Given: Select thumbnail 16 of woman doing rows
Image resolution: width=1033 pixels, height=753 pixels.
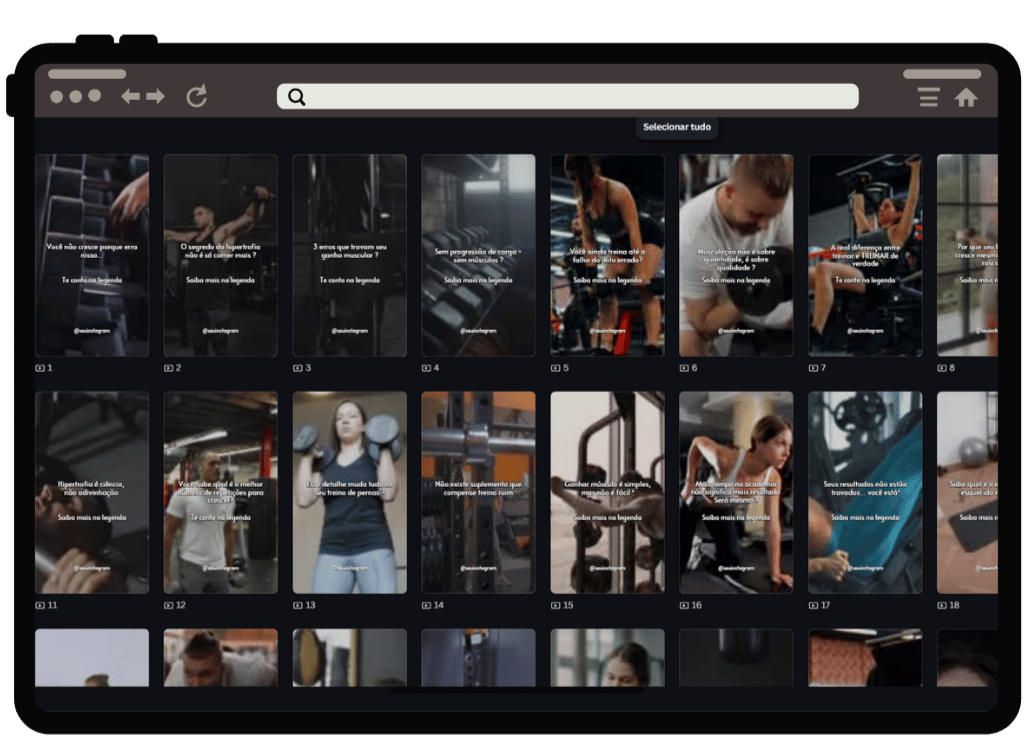Looking at the screenshot, I should pyautogui.click(x=736, y=493).
